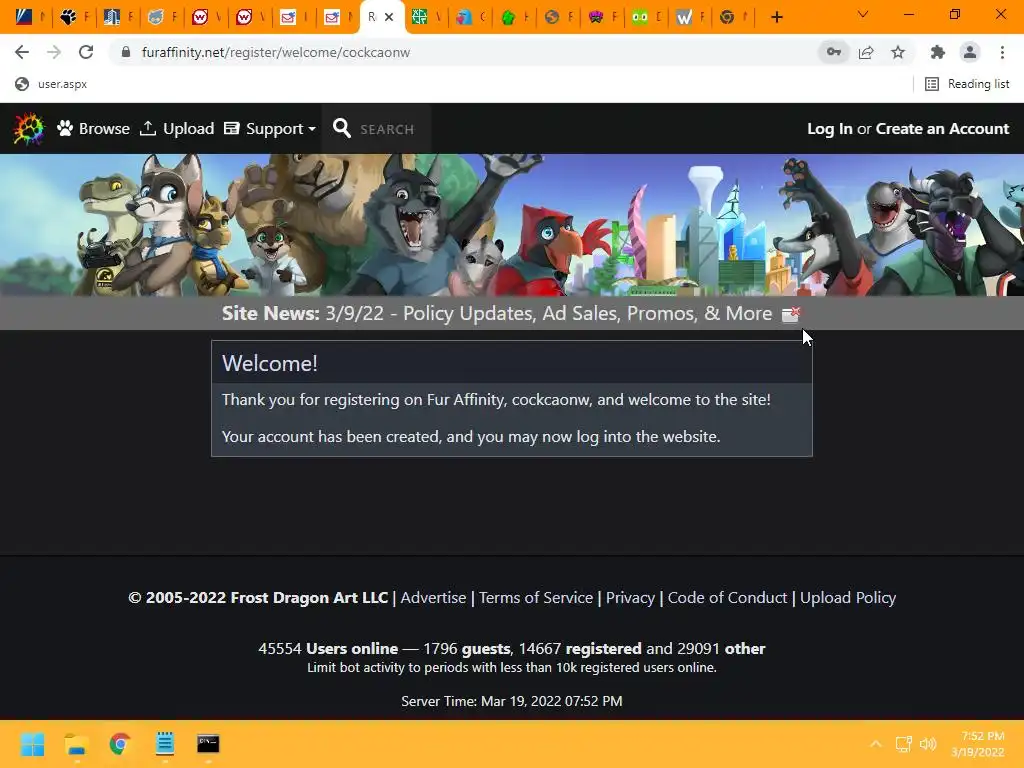Share this page via share icon

866,52
